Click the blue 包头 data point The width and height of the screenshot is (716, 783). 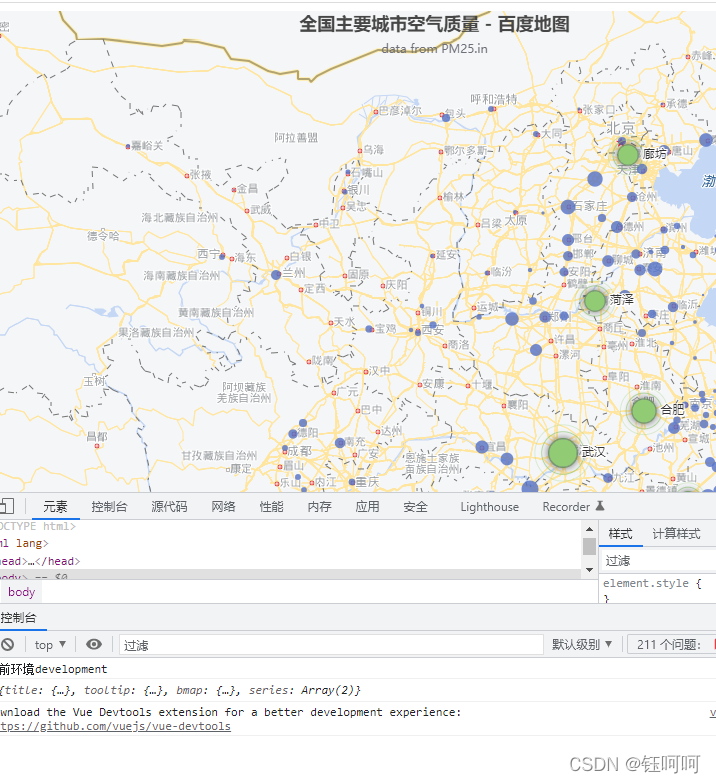[x=446, y=118]
